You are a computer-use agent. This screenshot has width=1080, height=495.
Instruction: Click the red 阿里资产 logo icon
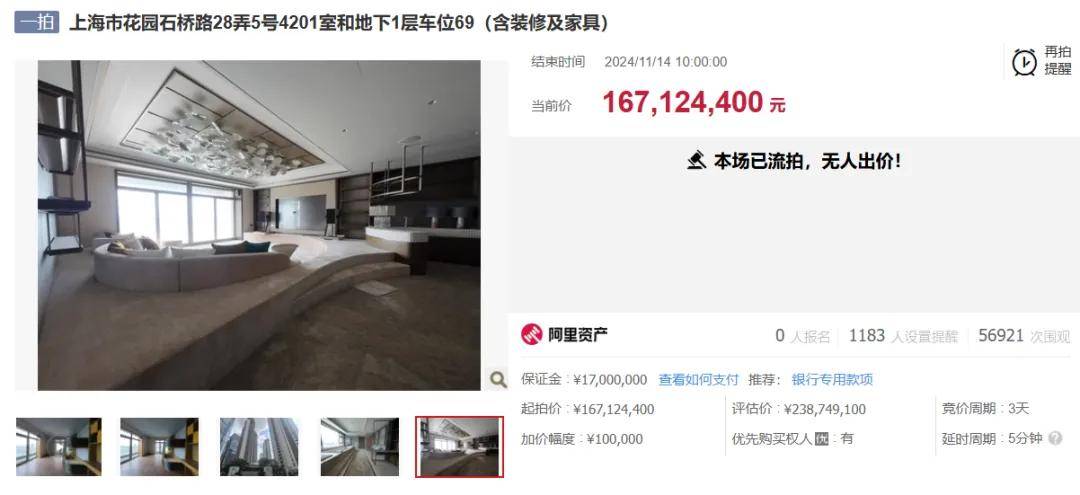(x=531, y=335)
